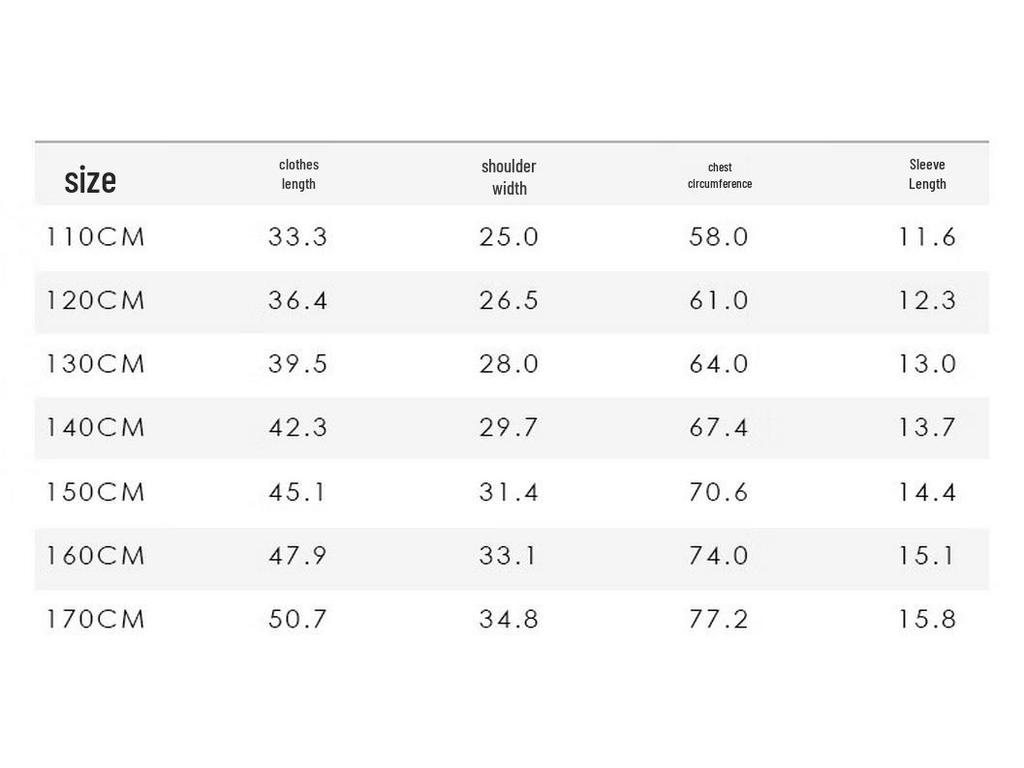Click the 'Sleeve Length' column header
This screenshot has height=768, width=1024.
click(927, 174)
